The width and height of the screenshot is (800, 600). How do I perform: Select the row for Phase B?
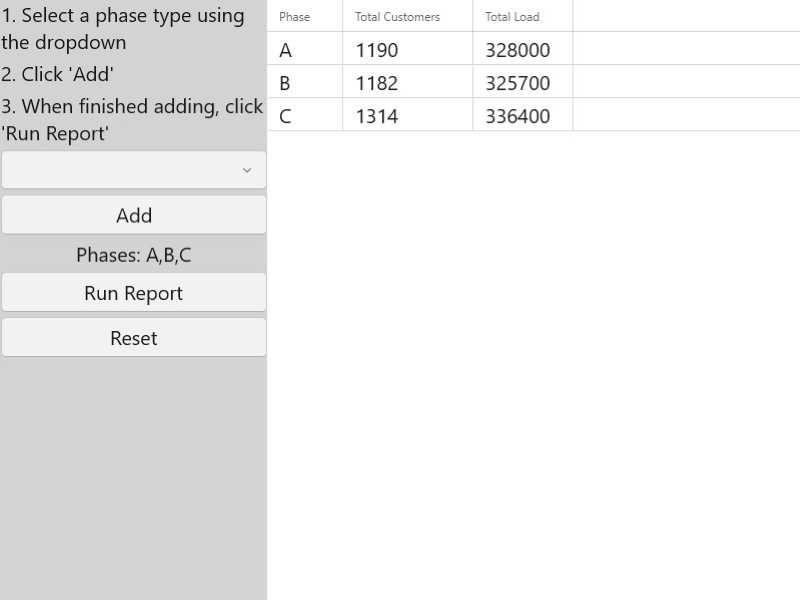285,82
